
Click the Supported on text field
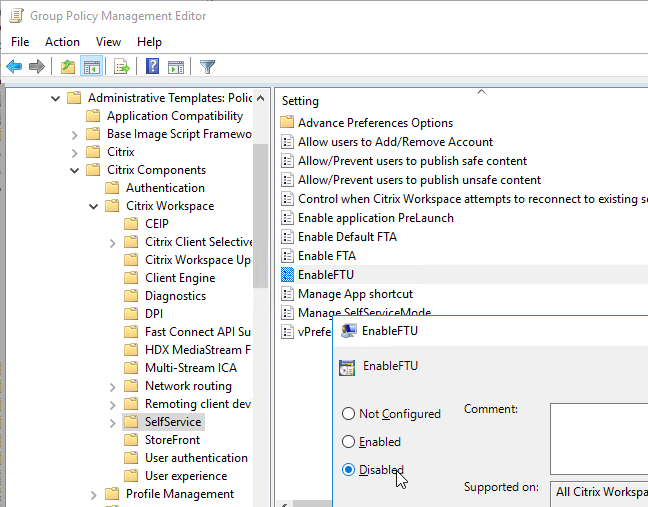(599, 494)
